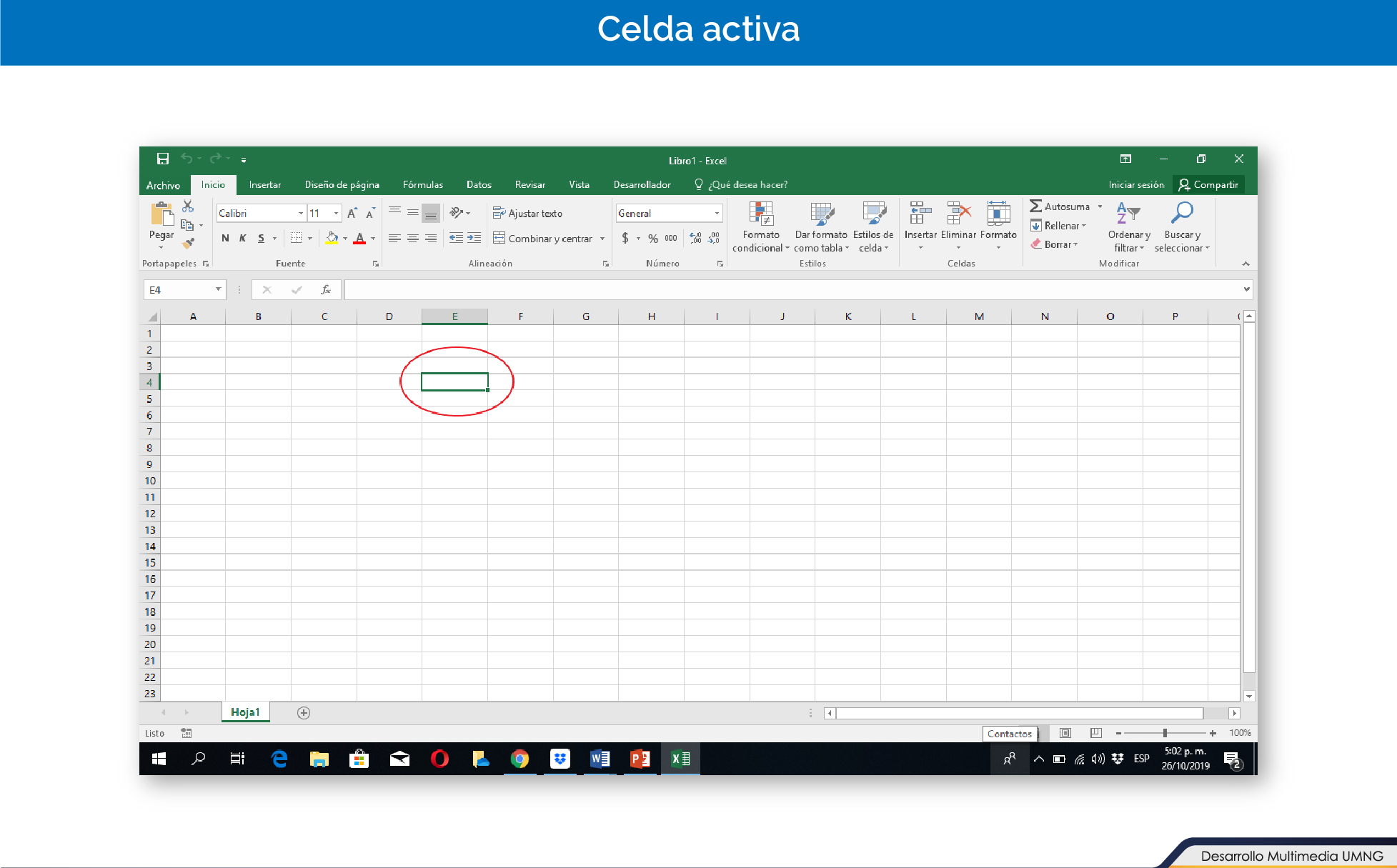The width and height of the screenshot is (1397, 868).
Task: Open the Insertar ribbon tab
Action: tap(264, 184)
